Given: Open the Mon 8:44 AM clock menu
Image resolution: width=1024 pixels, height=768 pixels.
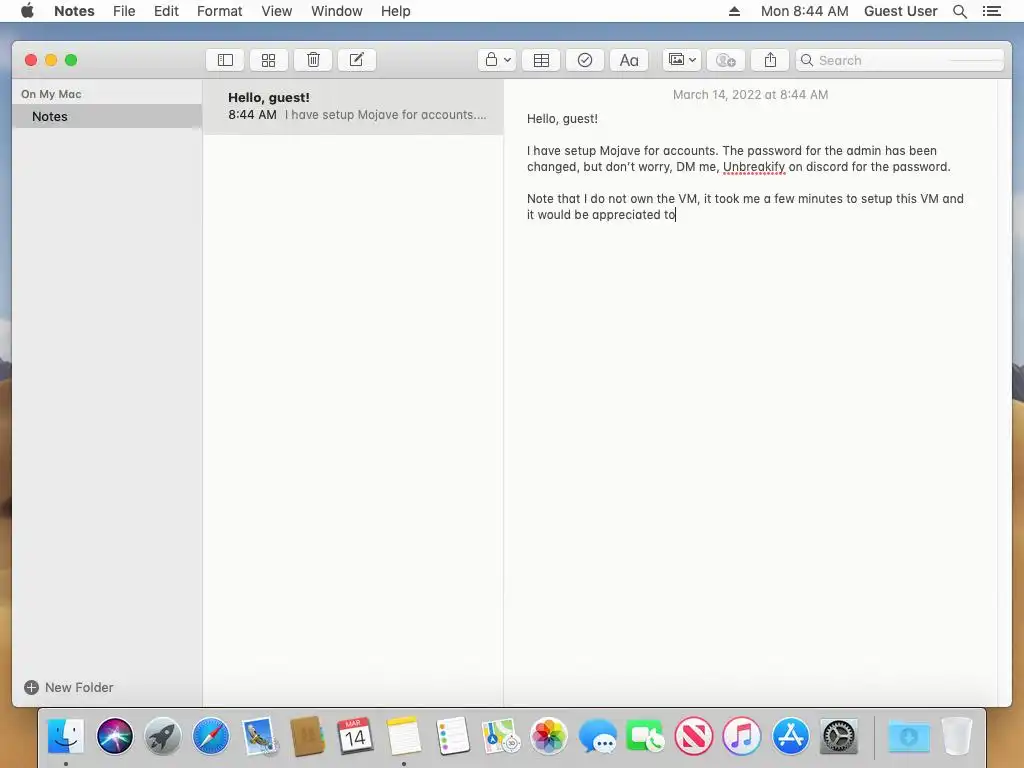Looking at the screenshot, I should tap(805, 11).
